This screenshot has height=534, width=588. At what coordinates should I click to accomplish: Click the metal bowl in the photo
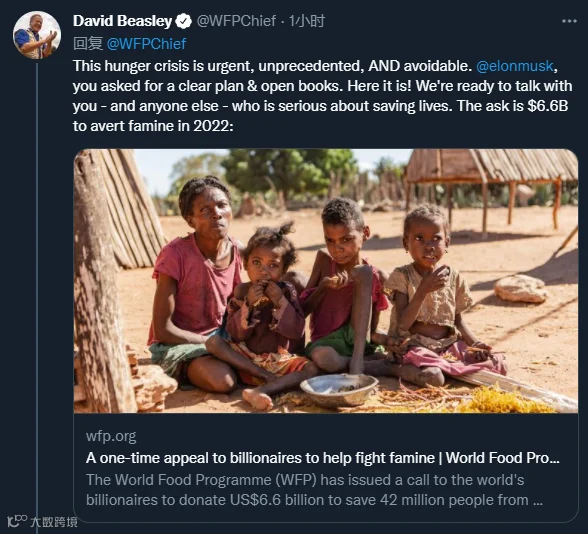pyautogui.click(x=339, y=390)
